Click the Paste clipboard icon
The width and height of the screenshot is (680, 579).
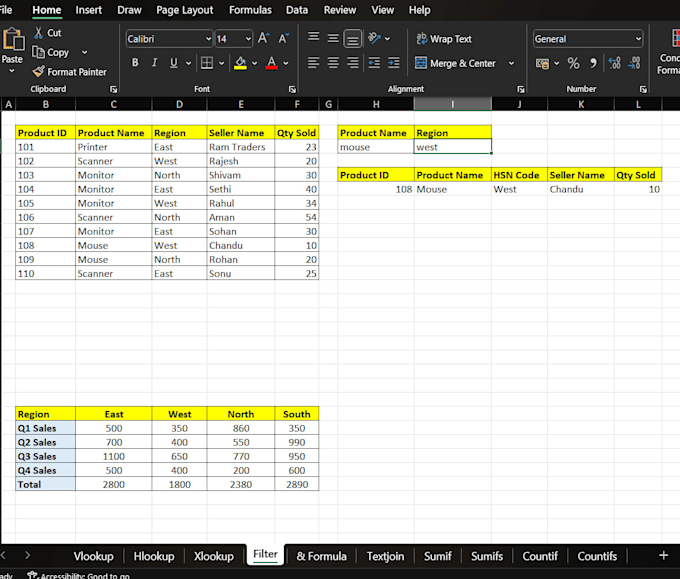click(x=13, y=40)
